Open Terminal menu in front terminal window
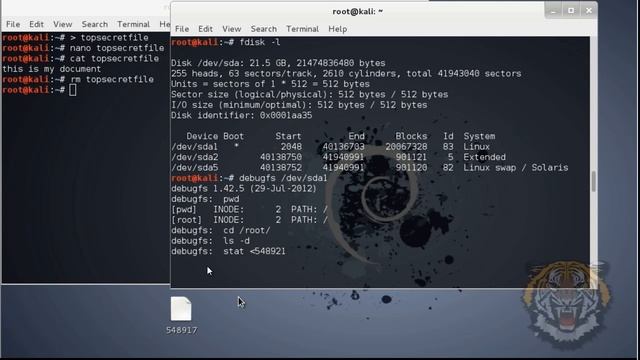 [302, 29]
